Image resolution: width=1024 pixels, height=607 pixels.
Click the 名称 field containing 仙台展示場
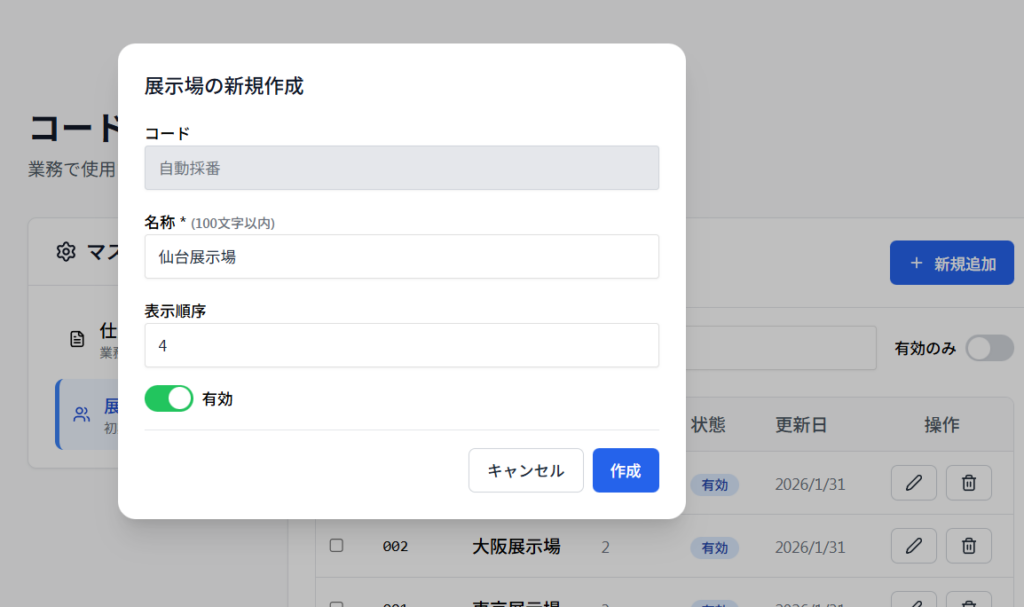(401, 257)
